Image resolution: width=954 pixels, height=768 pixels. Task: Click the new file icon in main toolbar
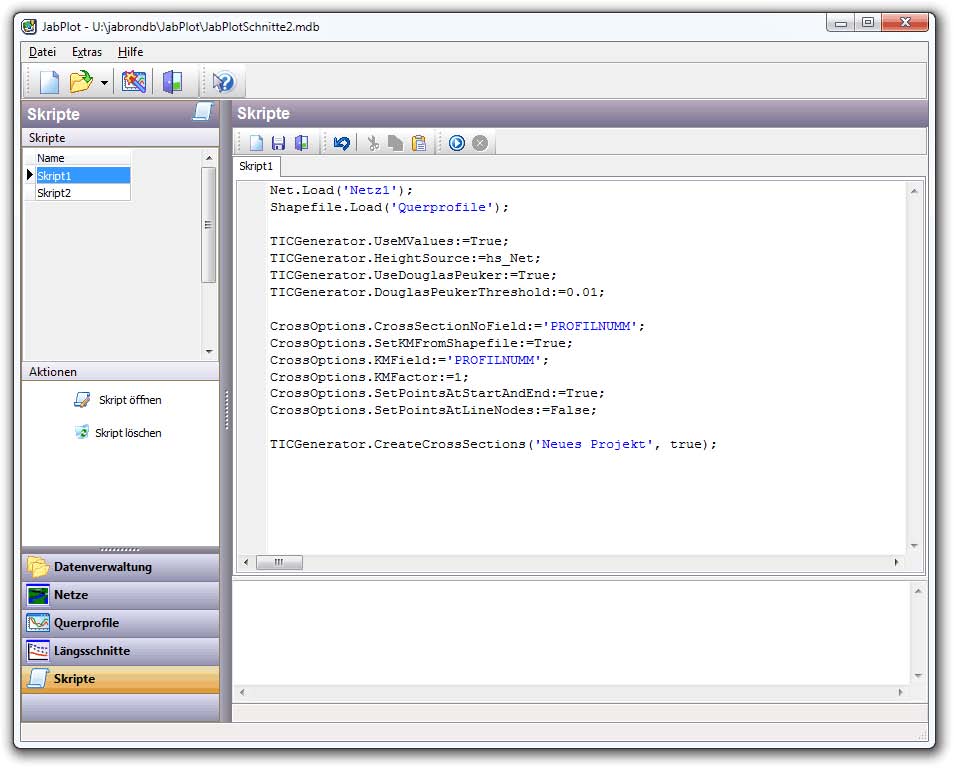pyautogui.click(x=49, y=82)
